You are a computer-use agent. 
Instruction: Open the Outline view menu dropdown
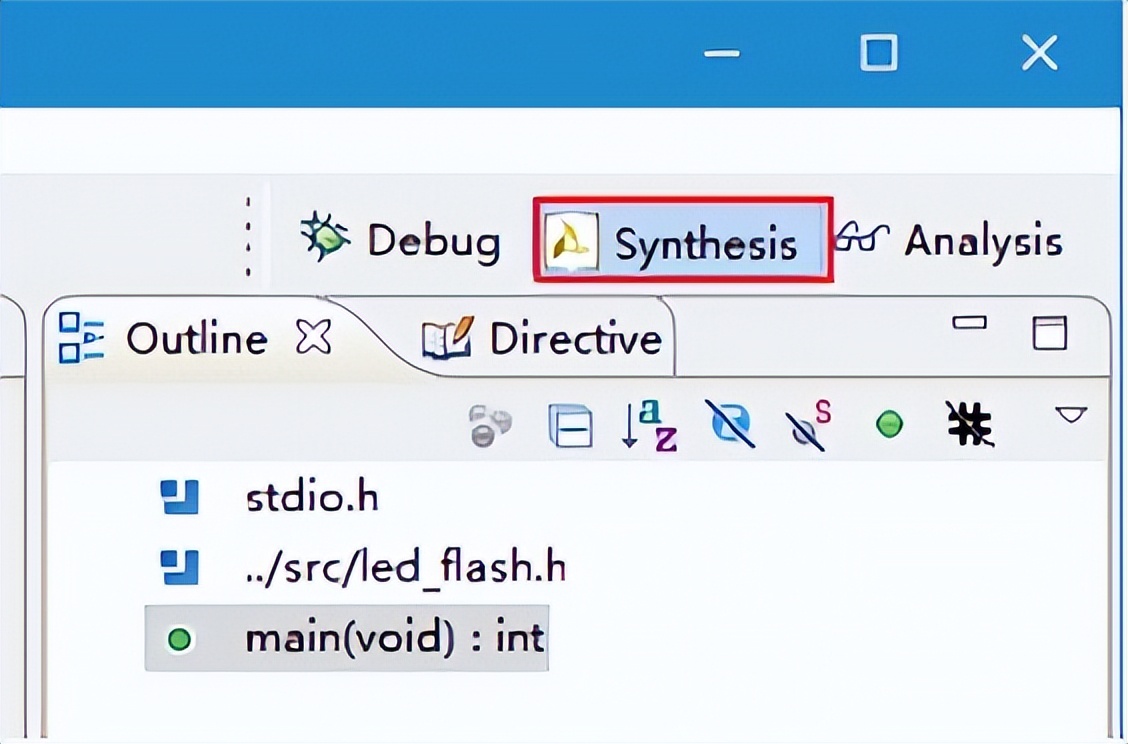(1070, 415)
